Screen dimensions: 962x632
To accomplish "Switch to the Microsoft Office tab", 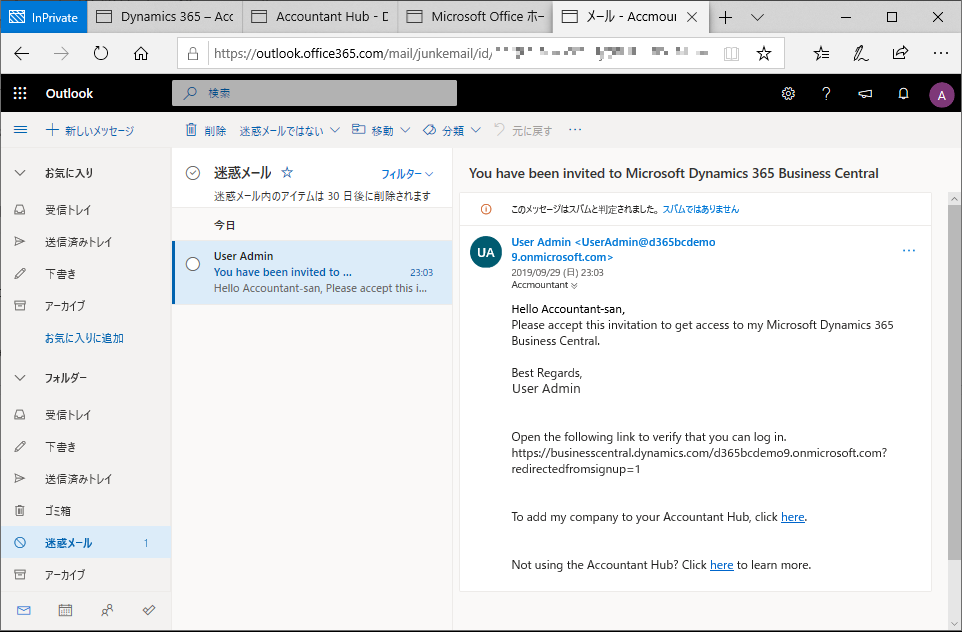I will point(475,17).
